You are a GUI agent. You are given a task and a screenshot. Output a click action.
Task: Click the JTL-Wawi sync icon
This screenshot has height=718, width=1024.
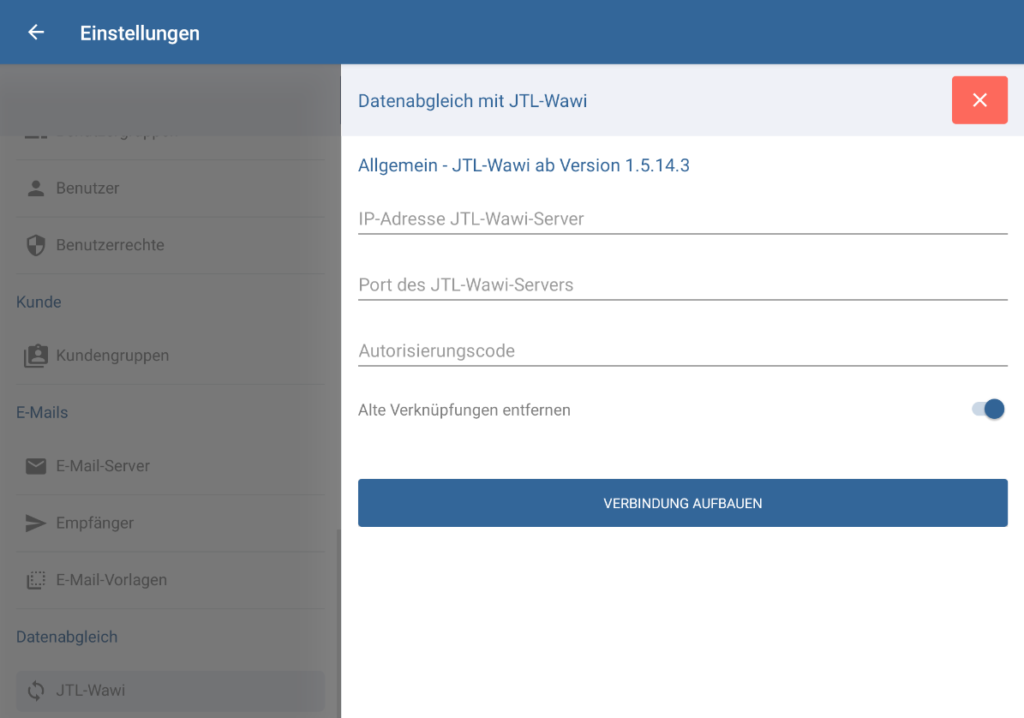[x=35, y=690]
